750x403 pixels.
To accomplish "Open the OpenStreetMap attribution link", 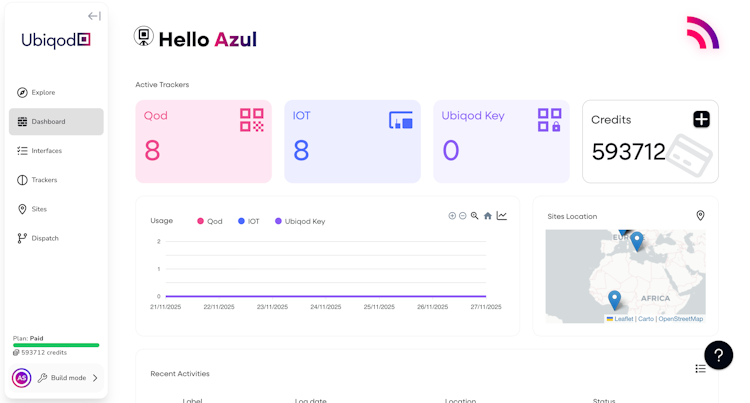I will 681,319.
